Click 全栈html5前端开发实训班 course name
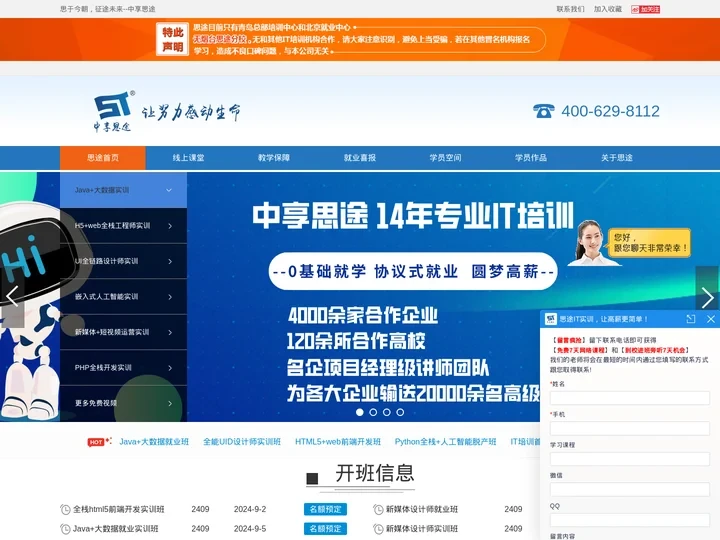The image size is (720, 540). pos(118,509)
